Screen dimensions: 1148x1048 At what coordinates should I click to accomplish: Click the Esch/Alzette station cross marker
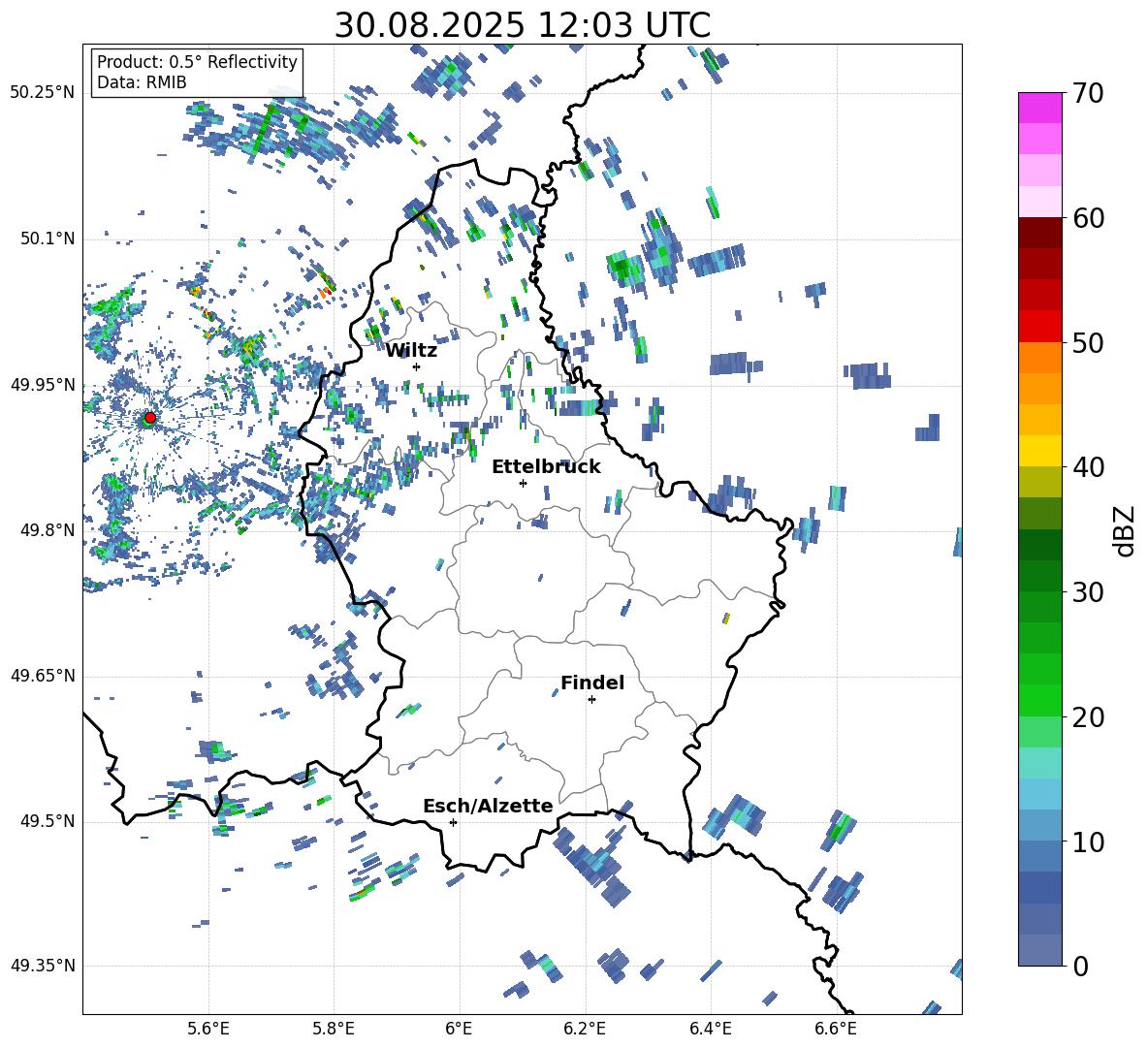pyautogui.click(x=453, y=822)
